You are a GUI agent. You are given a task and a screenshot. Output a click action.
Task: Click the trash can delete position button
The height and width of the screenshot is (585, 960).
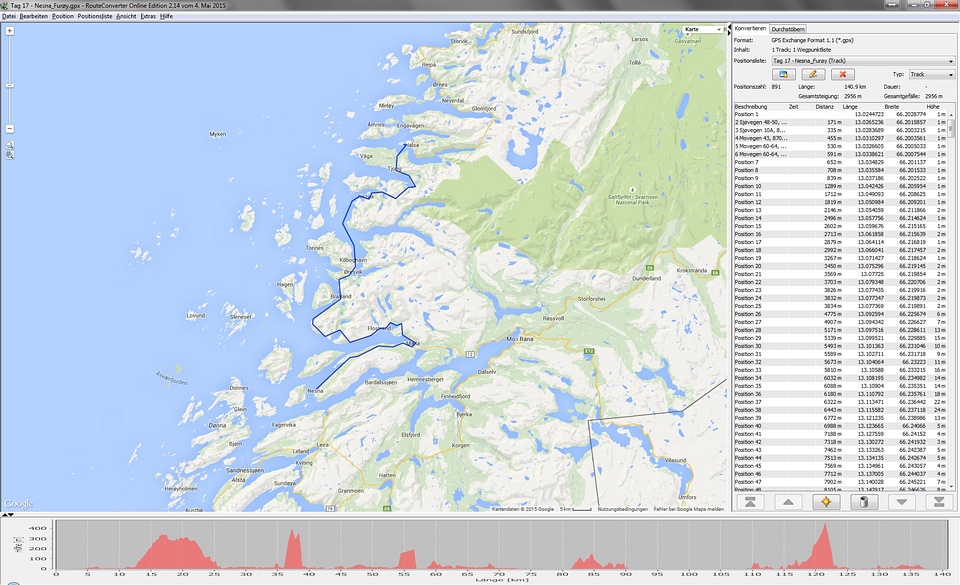863,502
